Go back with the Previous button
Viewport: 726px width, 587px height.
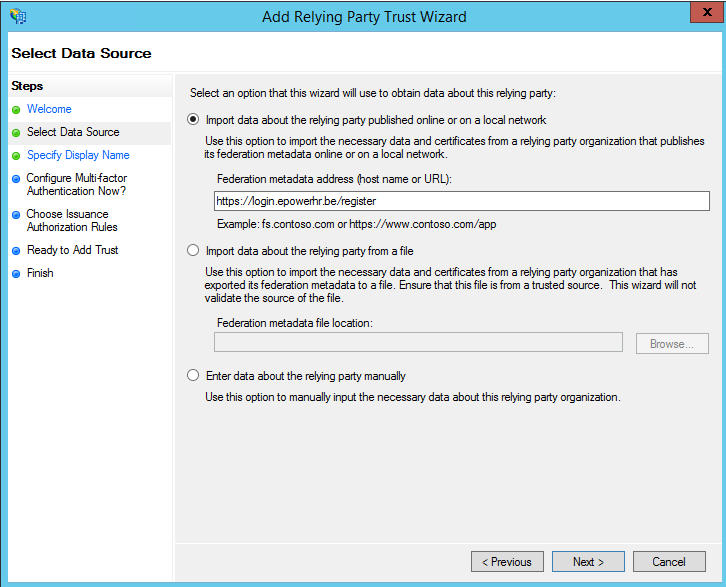click(x=507, y=562)
